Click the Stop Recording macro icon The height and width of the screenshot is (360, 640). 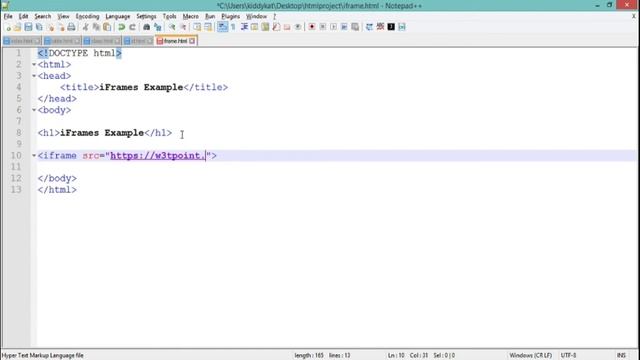tap(322, 27)
